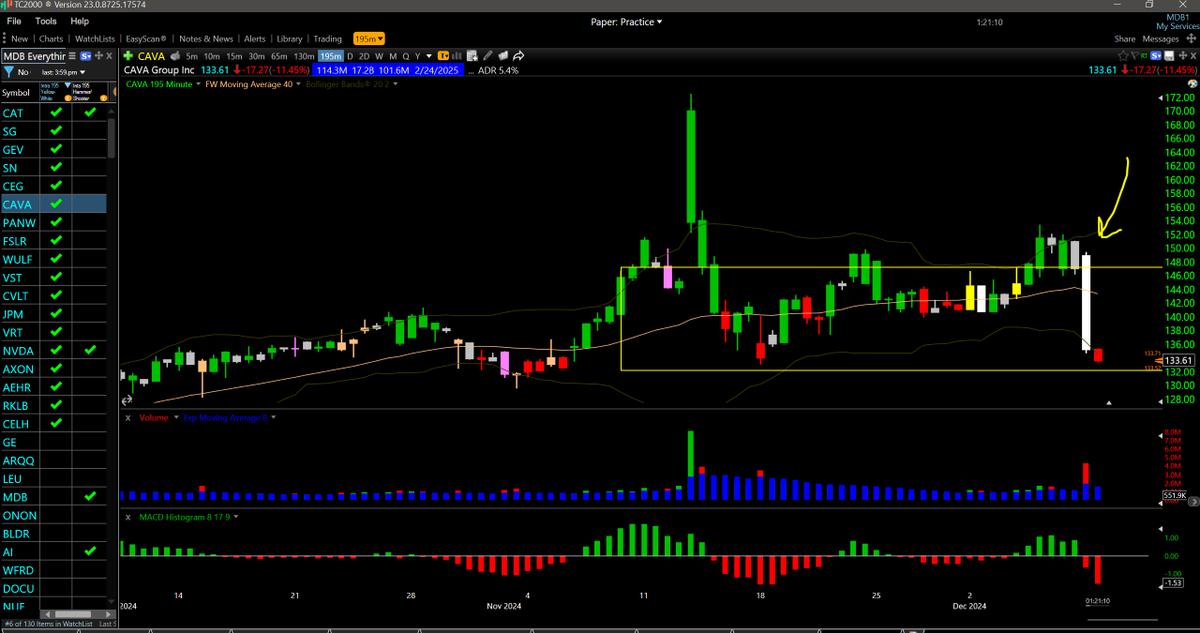This screenshot has height=633, width=1200.
Task: Click the bar chart style icon
Action: point(456,56)
